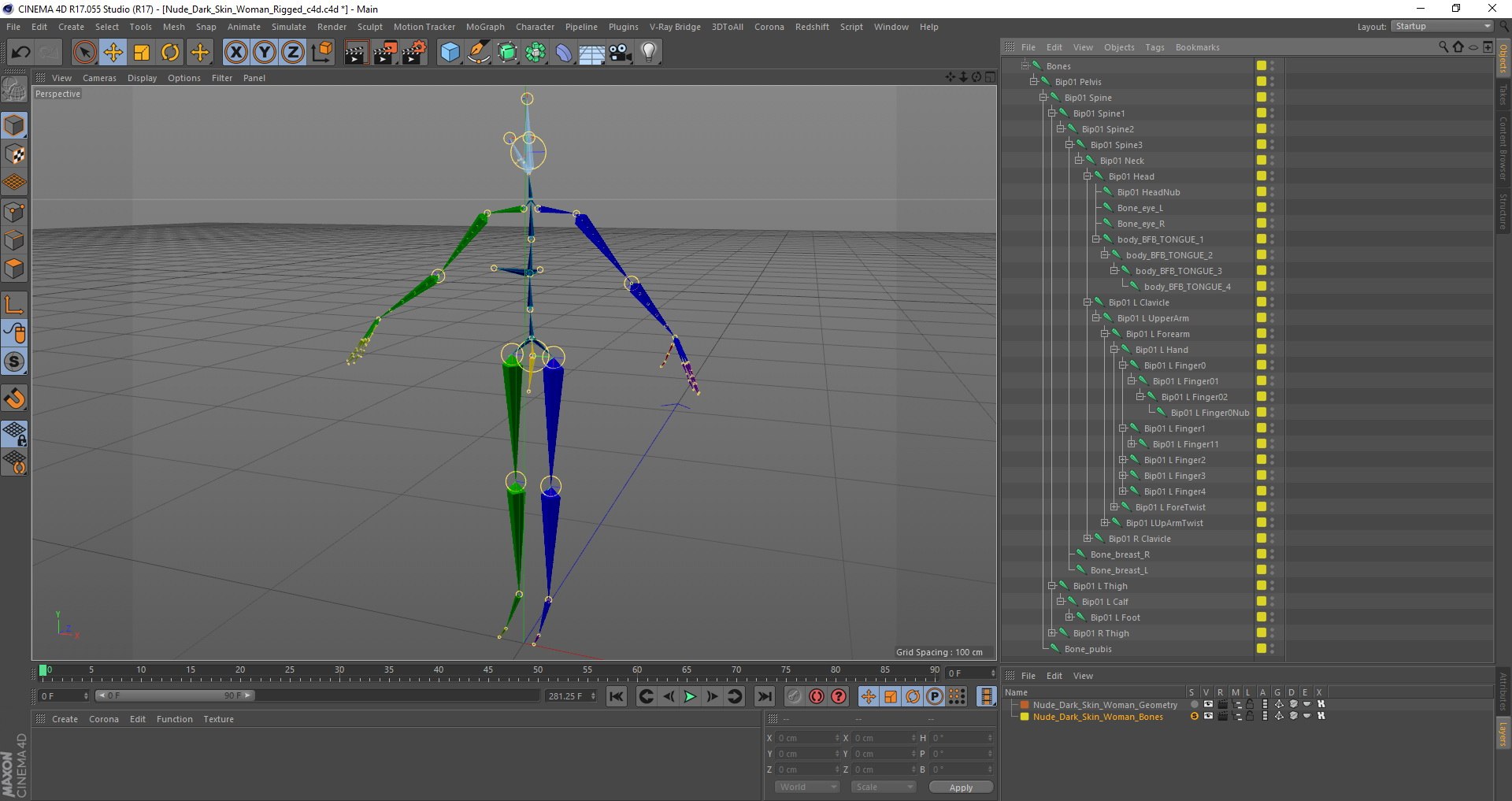Go to start of animation
The image size is (1512, 801).
(617, 696)
